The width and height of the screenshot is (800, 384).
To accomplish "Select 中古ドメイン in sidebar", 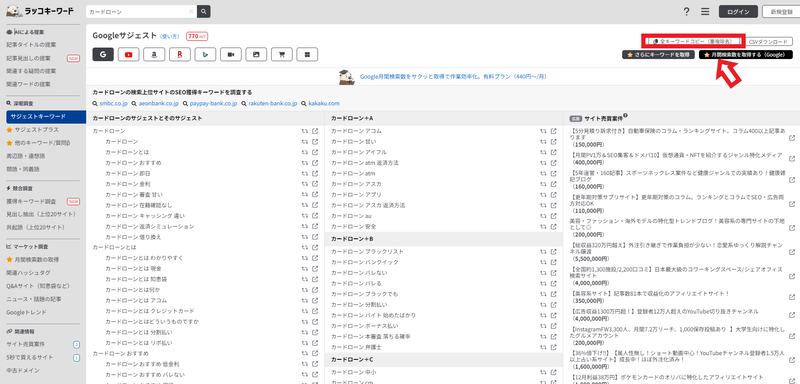I will coord(23,370).
